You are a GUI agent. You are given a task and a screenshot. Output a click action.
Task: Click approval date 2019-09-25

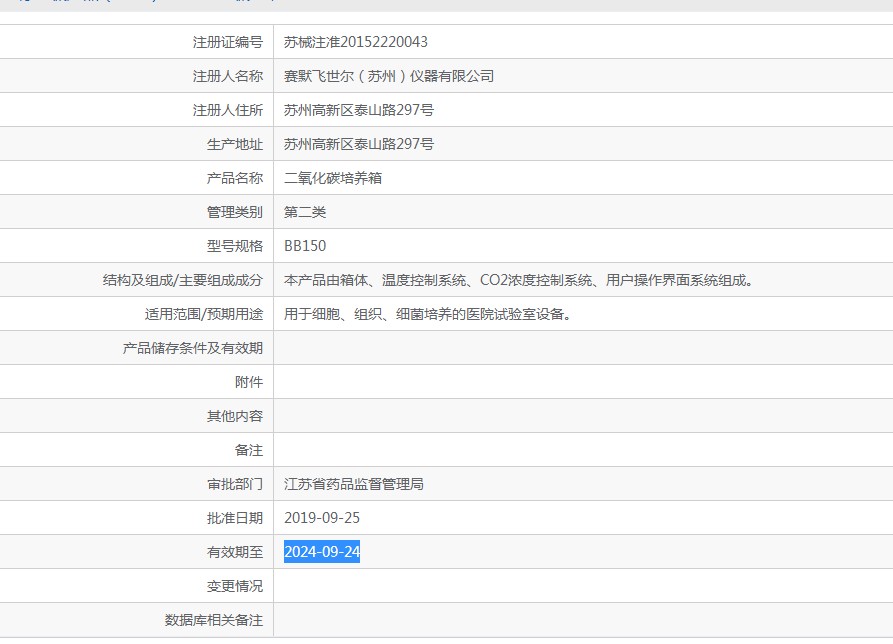pyautogui.click(x=322, y=518)
